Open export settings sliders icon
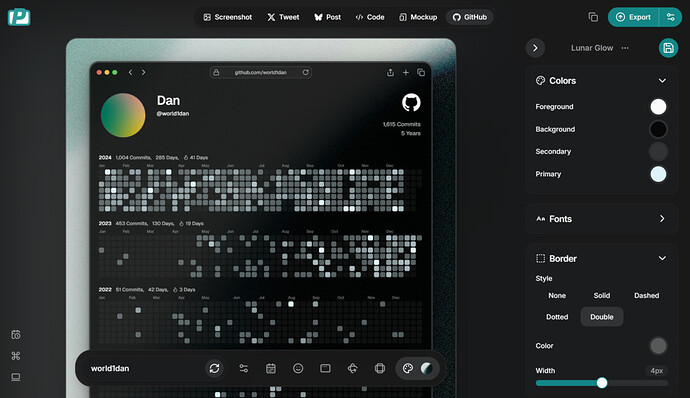This screenshot has height=398, width=690. coord(671,17)
